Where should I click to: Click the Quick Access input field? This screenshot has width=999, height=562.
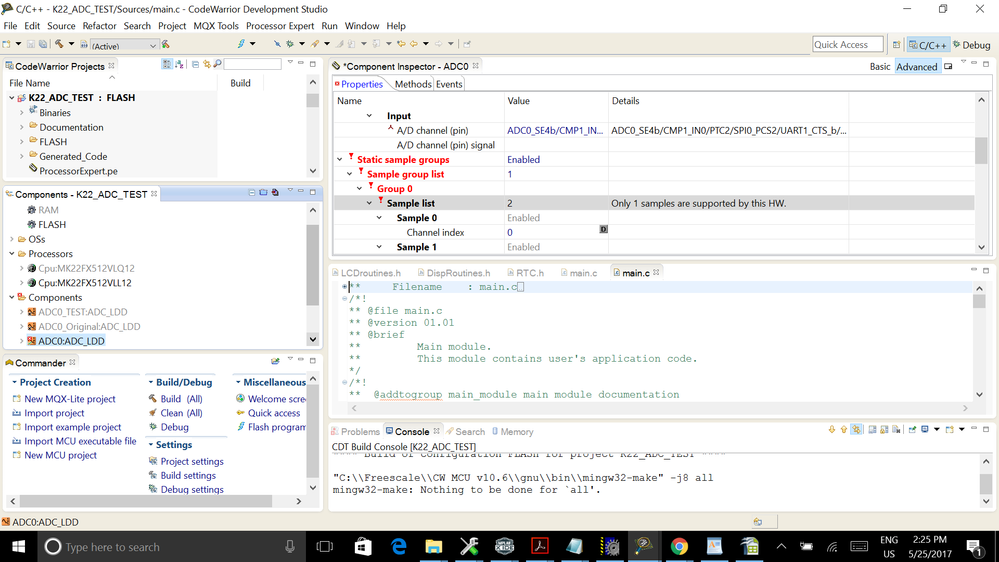pyautogui.click(x=847, y=44)
